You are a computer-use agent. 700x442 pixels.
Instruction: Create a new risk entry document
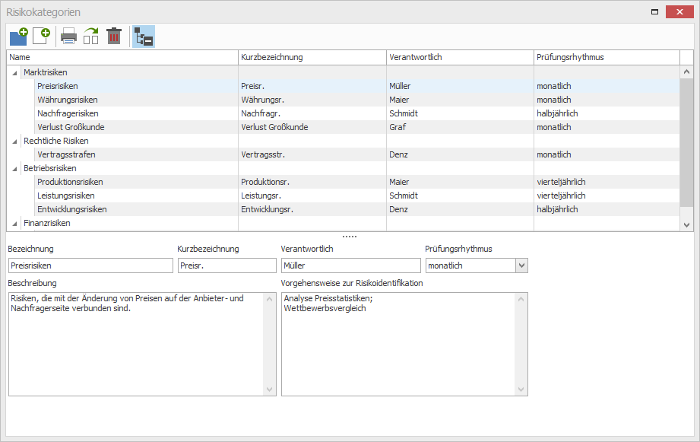tap(42, 36)
